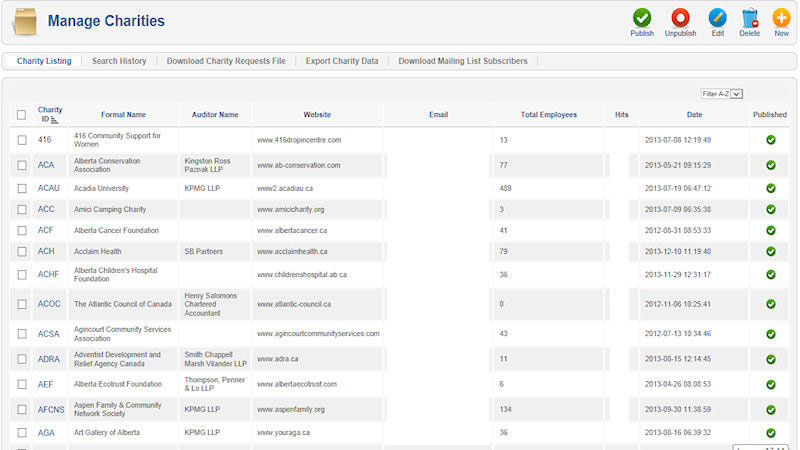This screenshot has width=800, height=450.
Task: Sort by the Date column header
Action: point(694,115)
